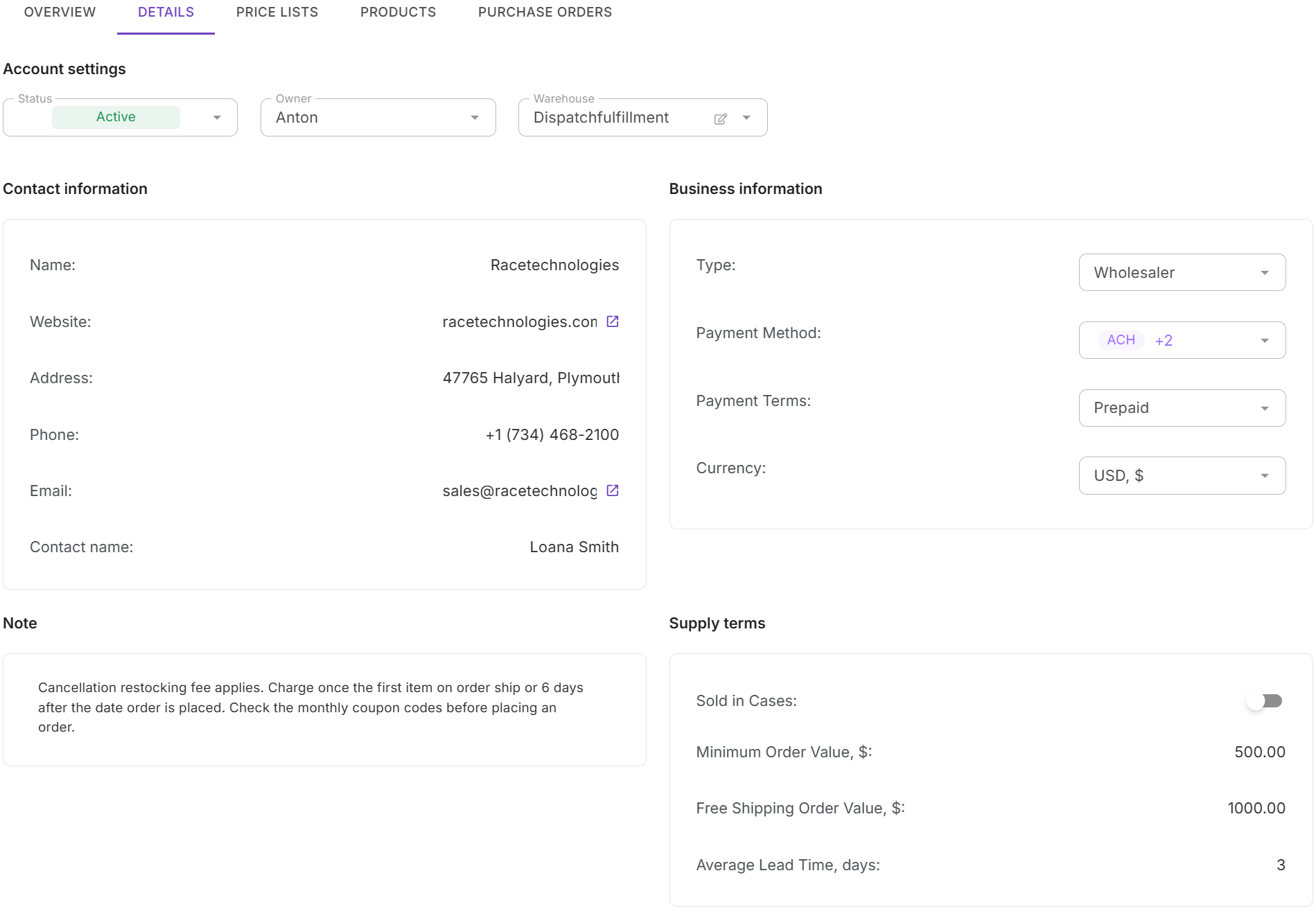Click the edit Warehouse pencil icon
1316x909 pixels.
[x=721, y=118]
